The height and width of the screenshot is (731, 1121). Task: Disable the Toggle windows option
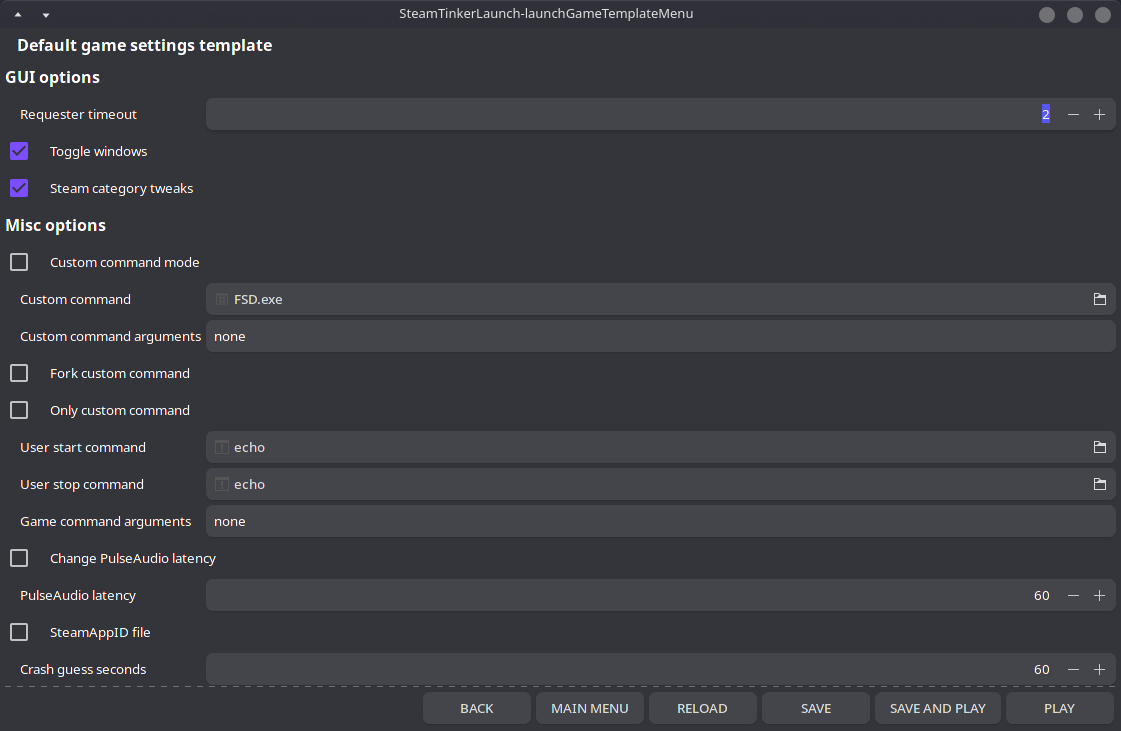pyautogui.click(x=18, y=151)
